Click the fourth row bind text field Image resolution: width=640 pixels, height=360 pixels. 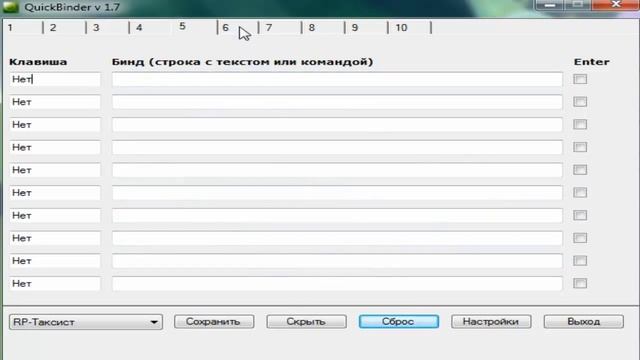click(x=337, y=147)
